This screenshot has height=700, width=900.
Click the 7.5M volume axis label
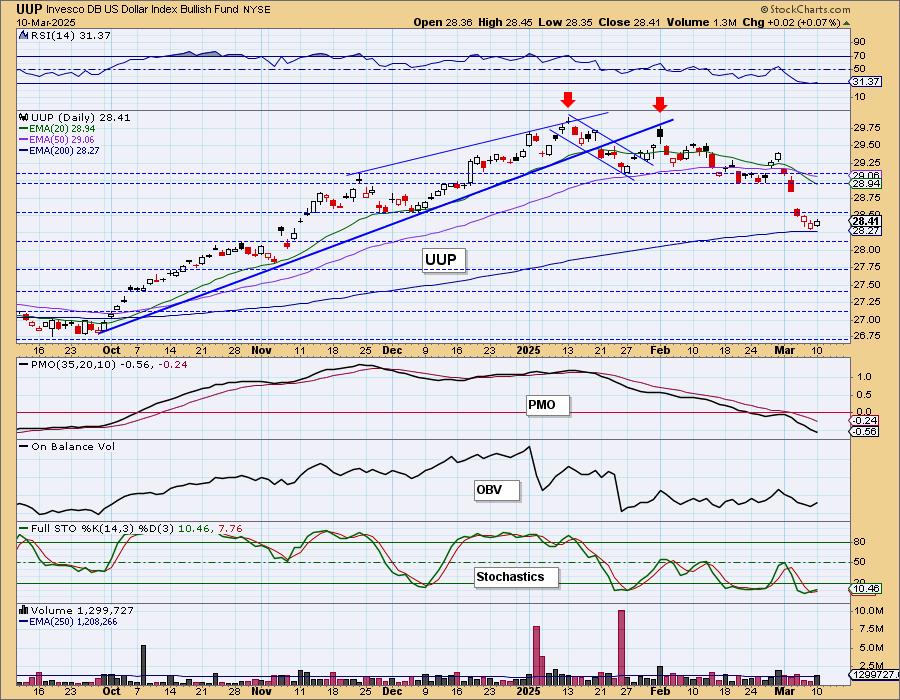pos(870,629)
